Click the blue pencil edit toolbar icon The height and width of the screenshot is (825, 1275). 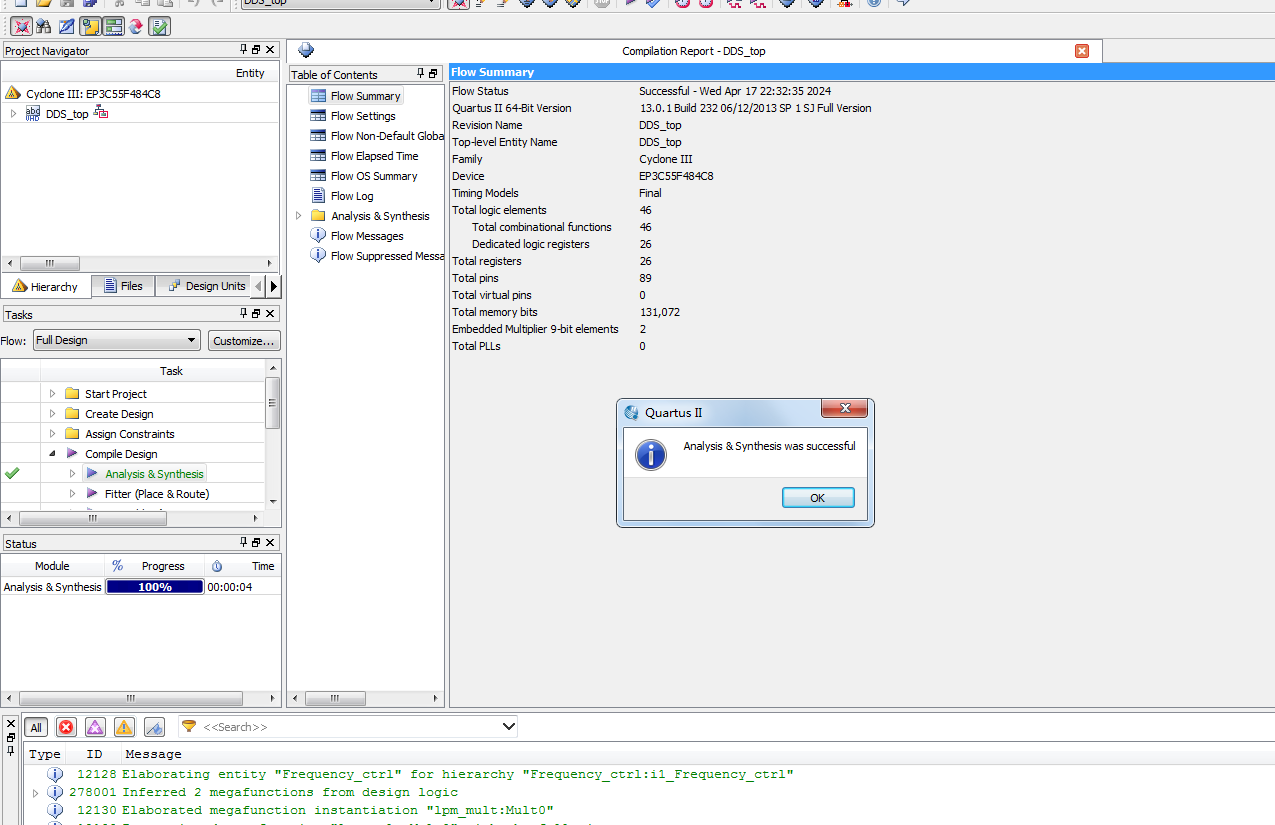click(66, 26)
